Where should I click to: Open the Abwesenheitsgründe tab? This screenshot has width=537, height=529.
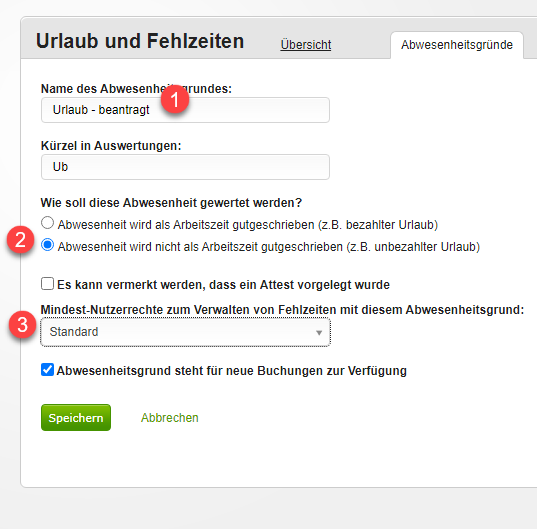pyautogui.click(x=457, y=45)
